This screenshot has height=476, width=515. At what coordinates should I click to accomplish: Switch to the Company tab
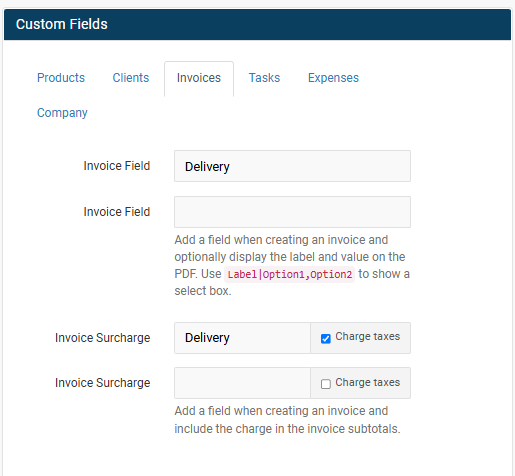tap(62, 113)
